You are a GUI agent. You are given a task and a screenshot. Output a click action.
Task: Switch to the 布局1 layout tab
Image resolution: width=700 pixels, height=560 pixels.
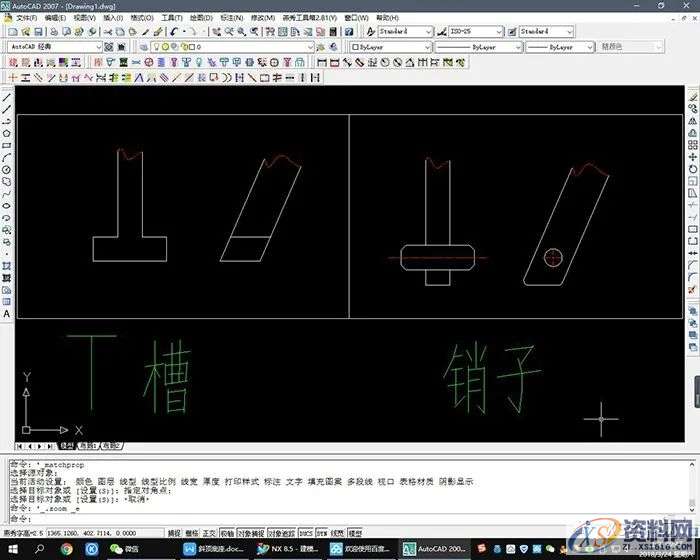88,446
